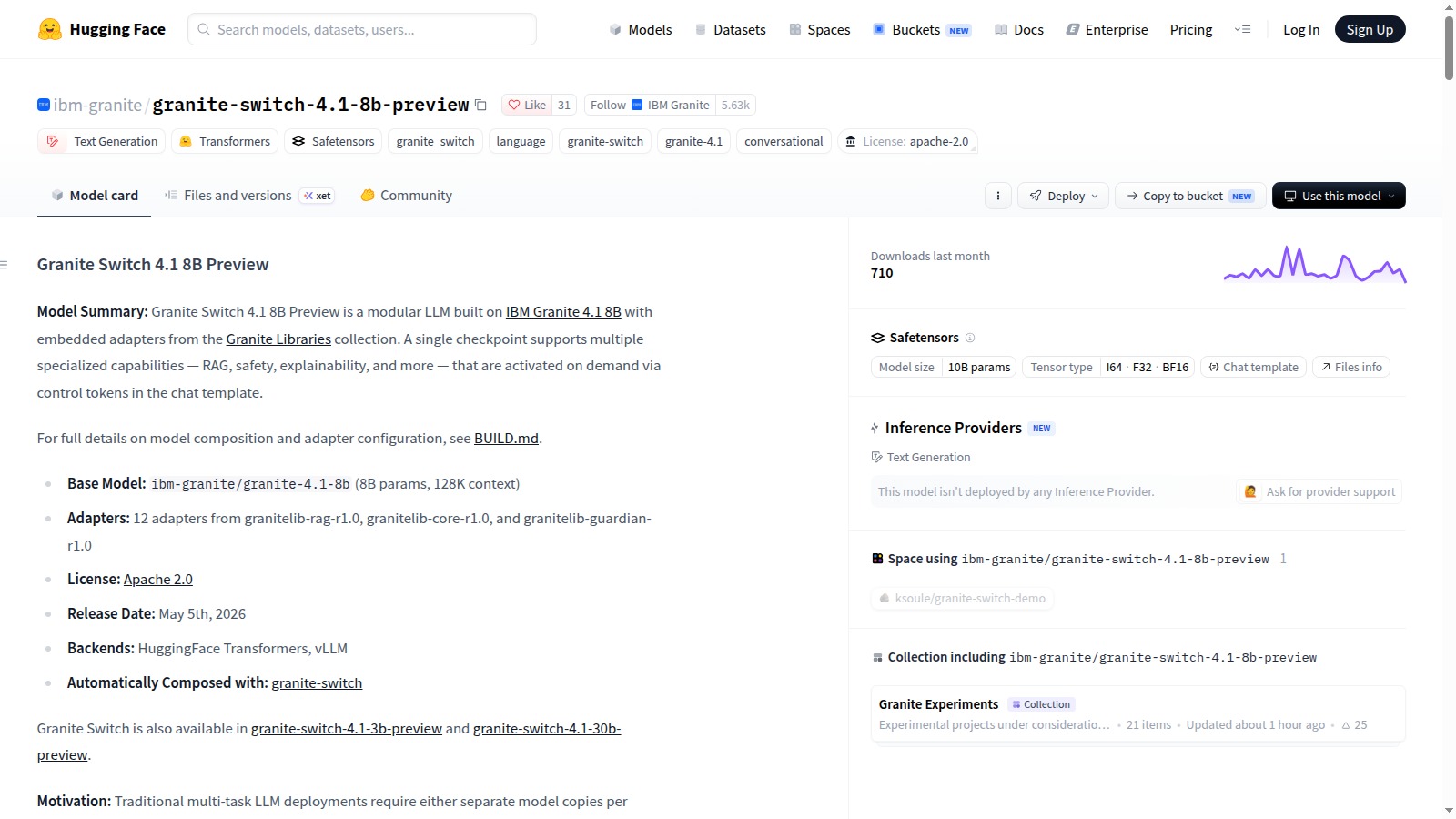The image size is (1456, 819).
Task: Open Docs from the header
Action: coord(1019,30)
